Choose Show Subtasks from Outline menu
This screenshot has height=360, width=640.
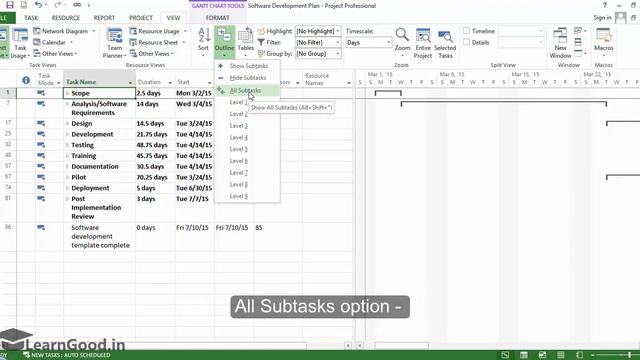click(247, 66)
